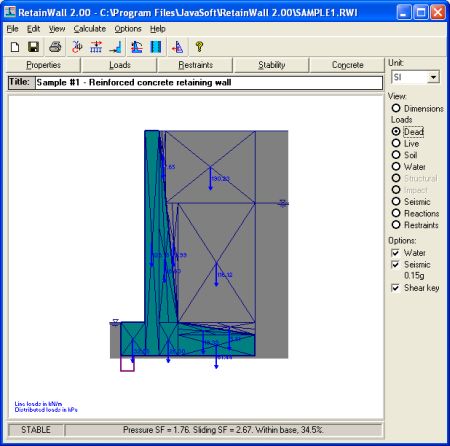
Task: Select the Restraints radio button
Action: pyautogui.click(x=396, y=225)
